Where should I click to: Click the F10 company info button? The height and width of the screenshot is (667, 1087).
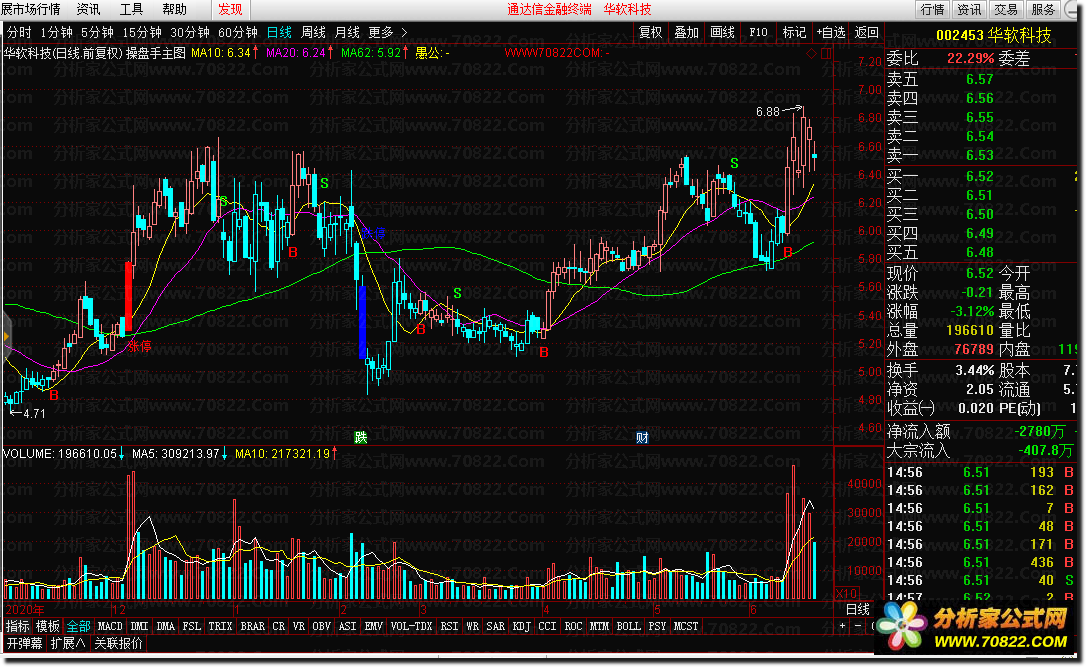[x=758, y=33]
